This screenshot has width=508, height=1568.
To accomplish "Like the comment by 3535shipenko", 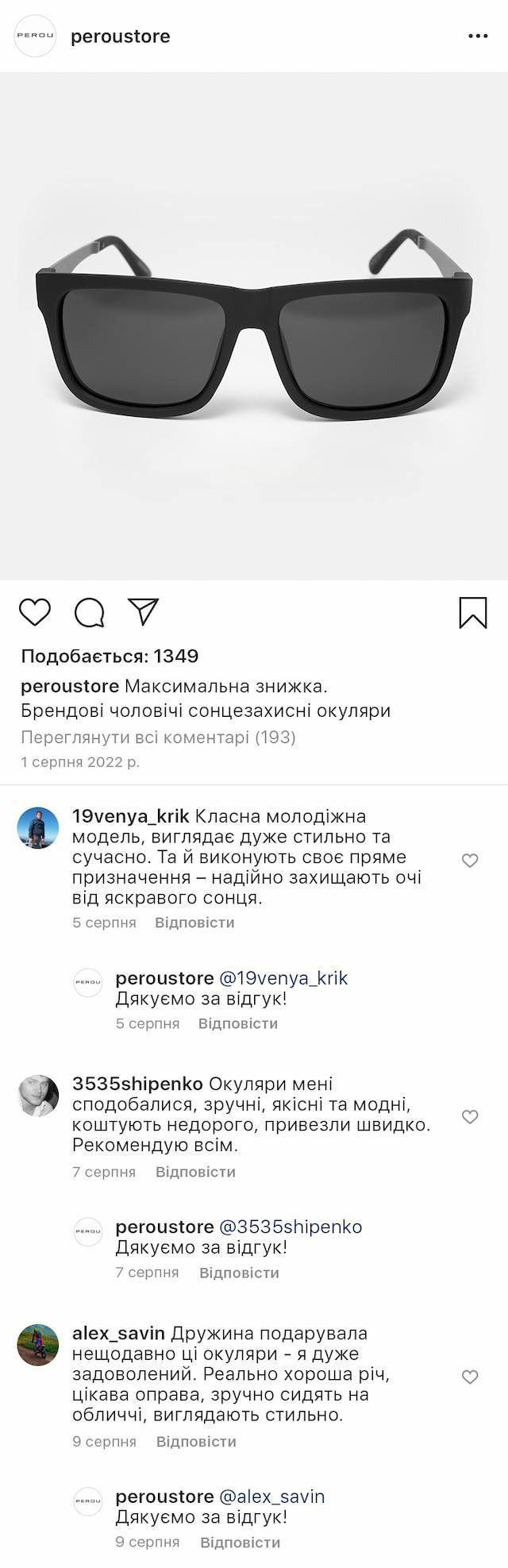I will (x=470, y=1117).
